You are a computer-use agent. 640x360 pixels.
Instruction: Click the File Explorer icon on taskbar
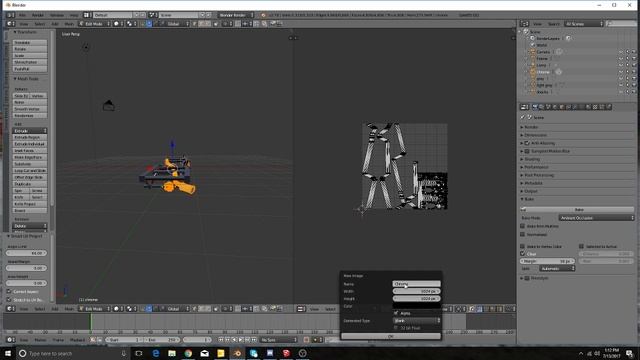[171, 353]
